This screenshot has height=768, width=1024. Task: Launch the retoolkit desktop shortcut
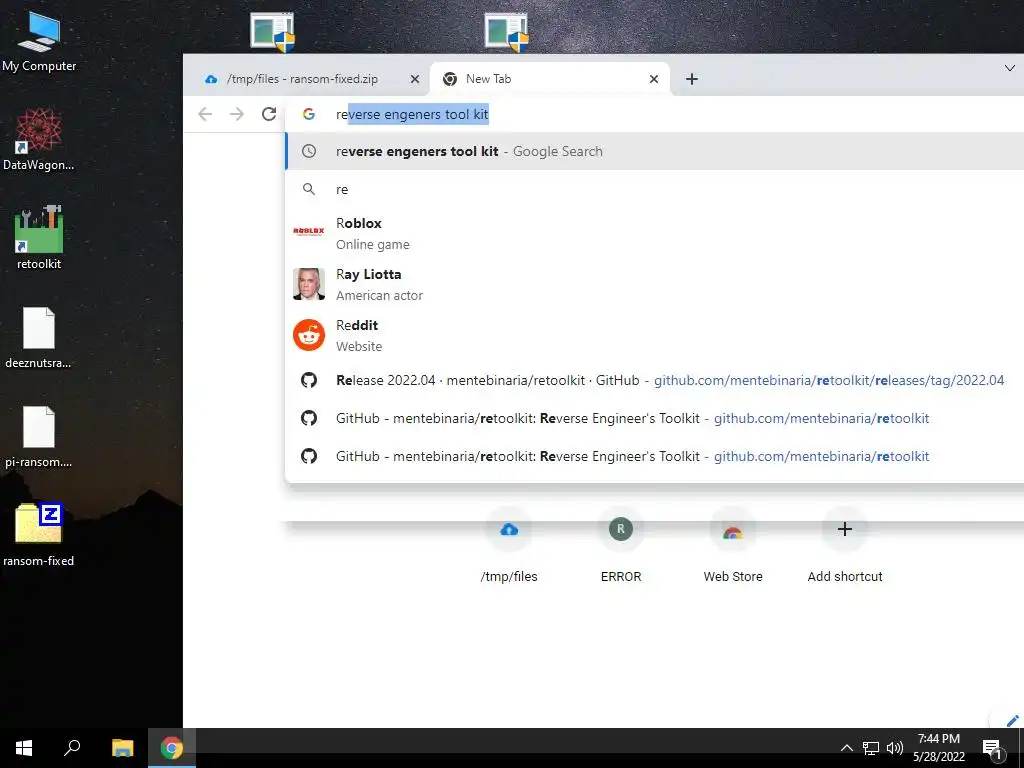click(x=39, y=238)
